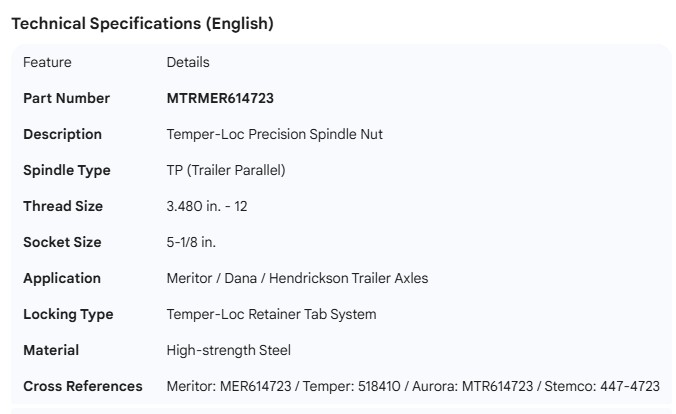Image resolution: width=676 pixels, height=414 pixels.
Task: Click the Temper-Loc Precision Spindle Nut text
Action: pos(274,134)
